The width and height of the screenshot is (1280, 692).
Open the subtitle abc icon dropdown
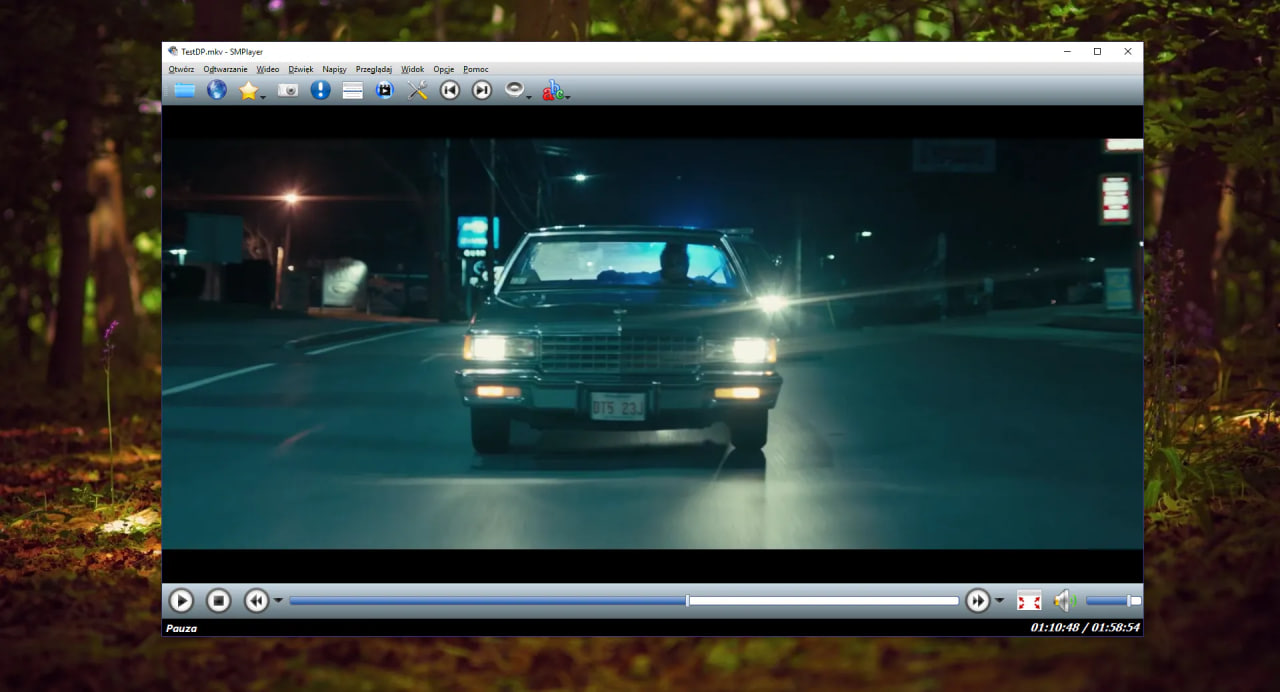[x=556, y=91]
